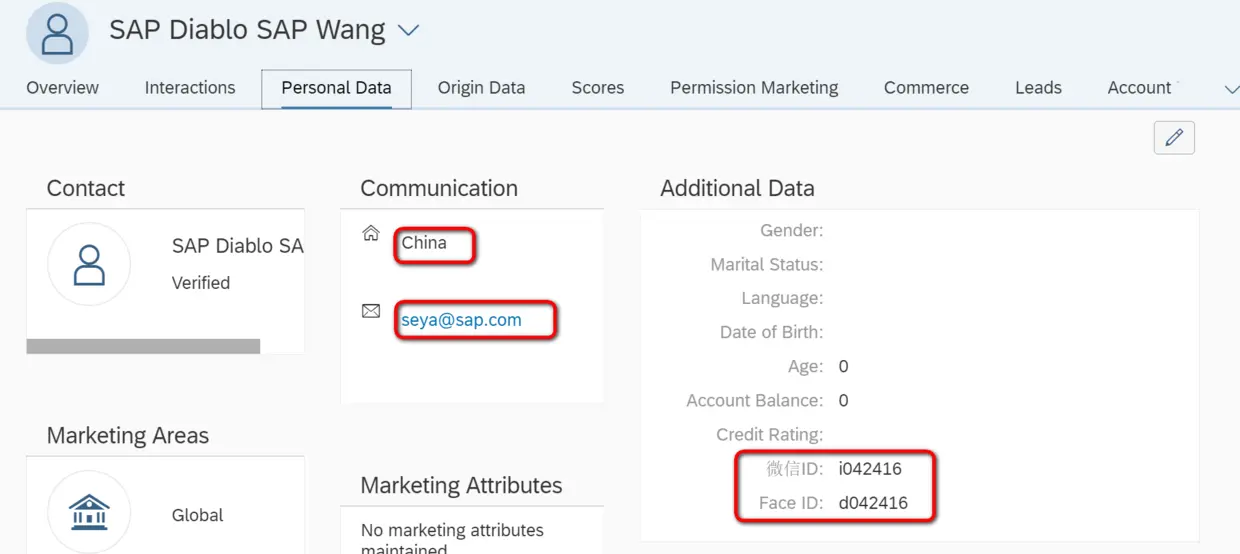This screenshot has width=1240, height=554.
Task: Open the Scores tab
Action: coord(598,88)
